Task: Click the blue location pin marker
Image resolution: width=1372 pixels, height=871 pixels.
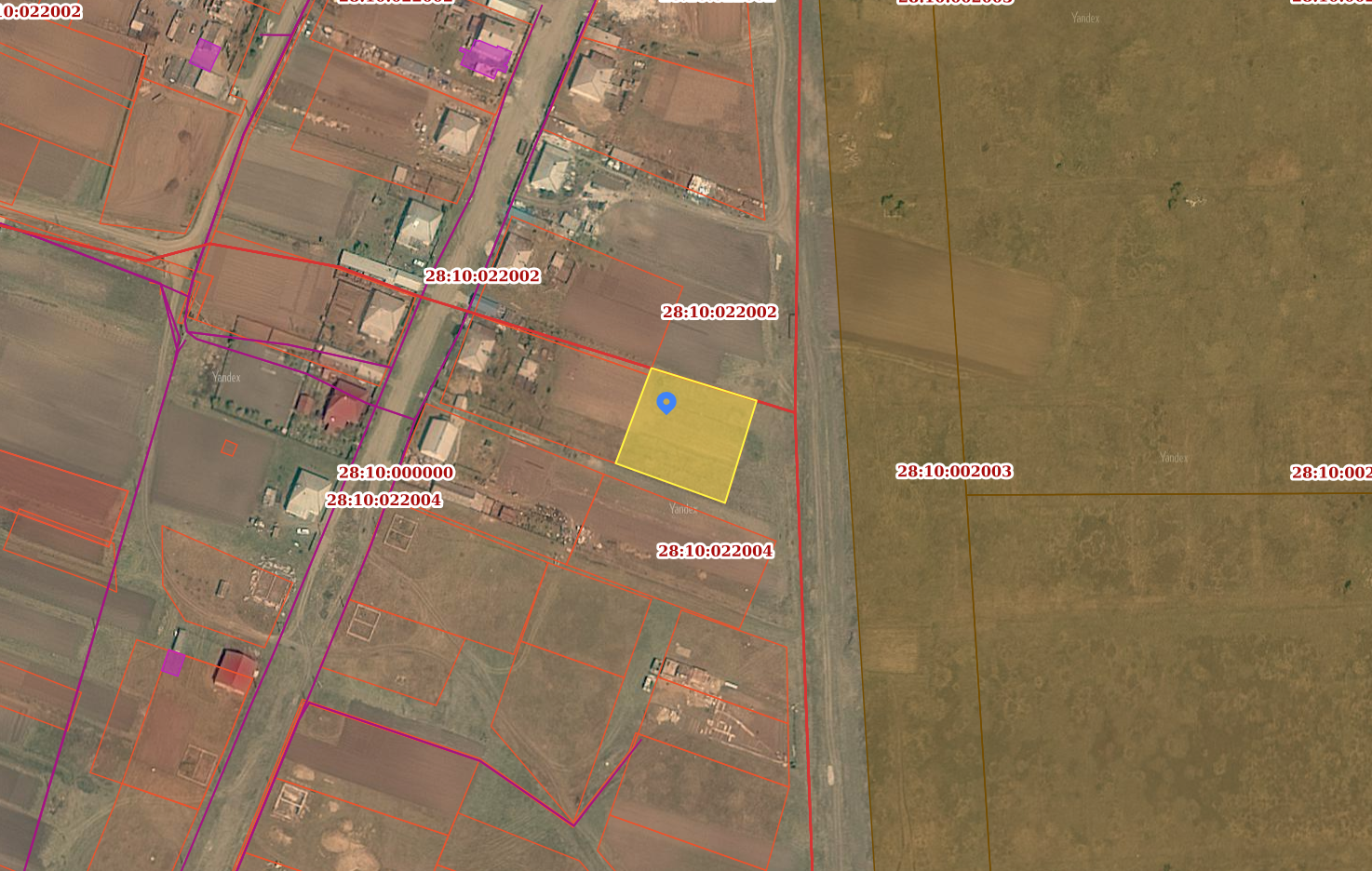Action: point(666,403)
